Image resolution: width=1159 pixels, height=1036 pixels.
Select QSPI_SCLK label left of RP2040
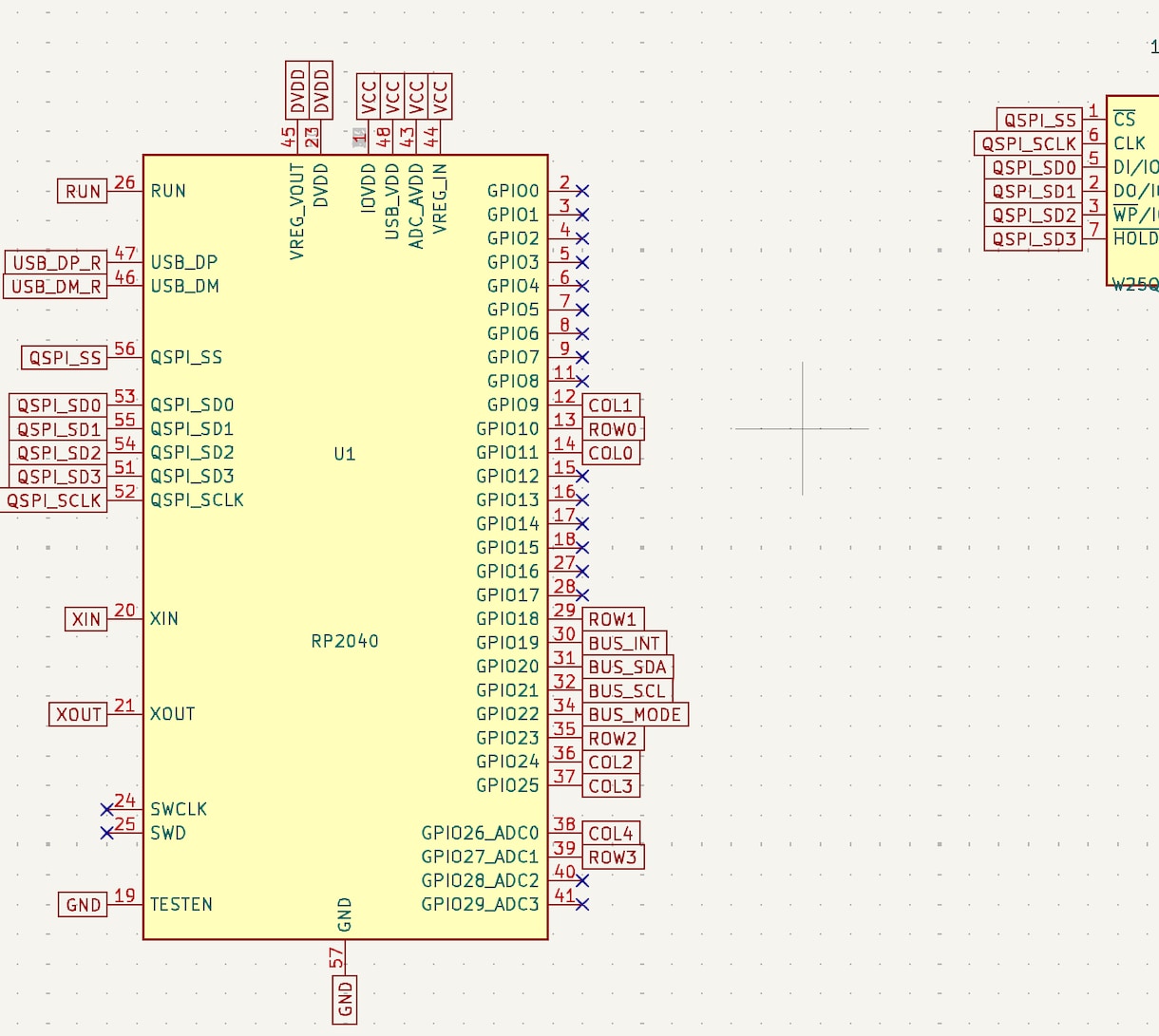(53, 500)
